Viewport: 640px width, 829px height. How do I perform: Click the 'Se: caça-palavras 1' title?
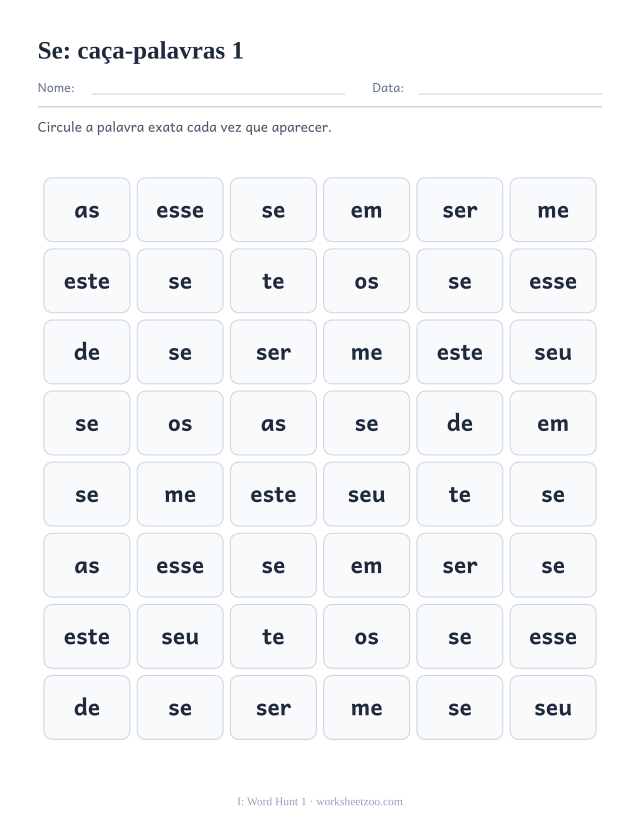coord(141,51)
